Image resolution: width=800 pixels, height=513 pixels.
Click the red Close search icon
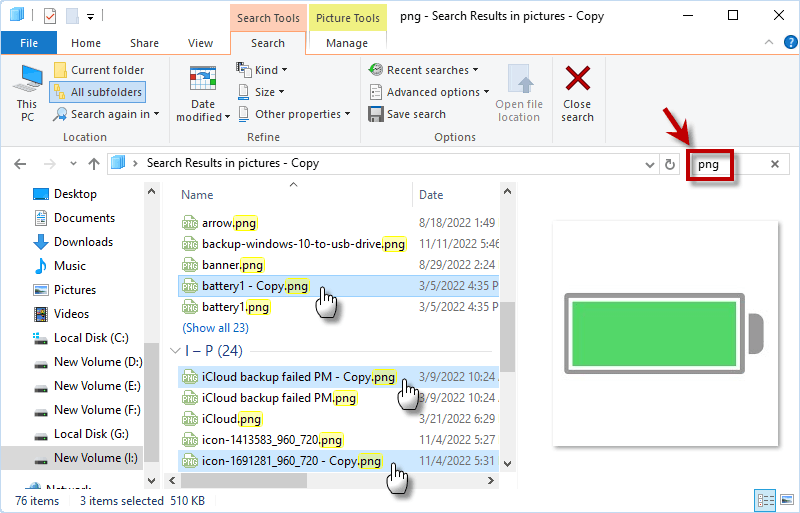[577, 80]
